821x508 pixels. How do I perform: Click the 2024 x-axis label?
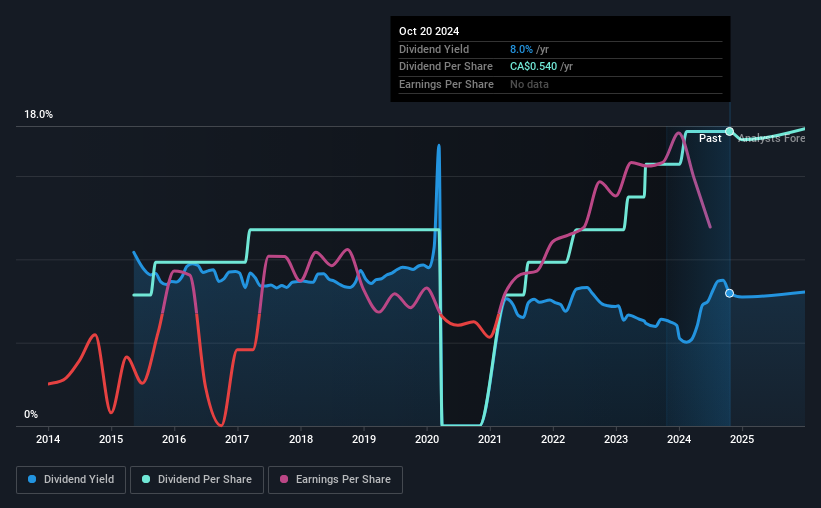(679, 439)
